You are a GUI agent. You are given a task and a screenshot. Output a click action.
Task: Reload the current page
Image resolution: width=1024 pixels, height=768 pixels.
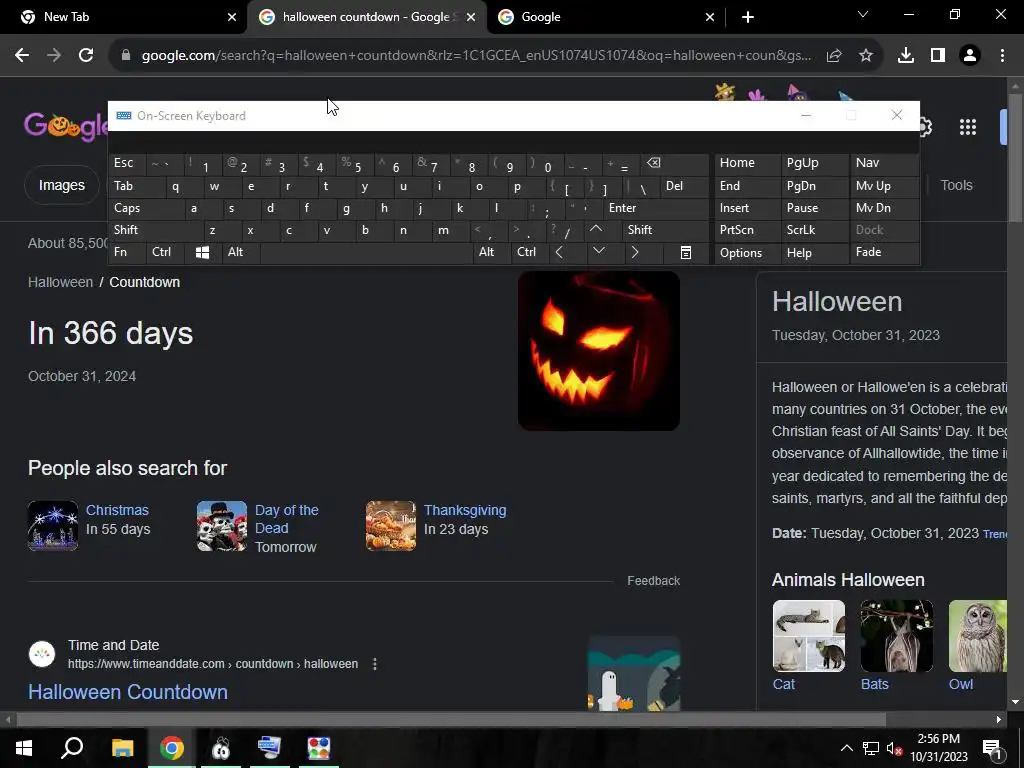pos(86,56)
